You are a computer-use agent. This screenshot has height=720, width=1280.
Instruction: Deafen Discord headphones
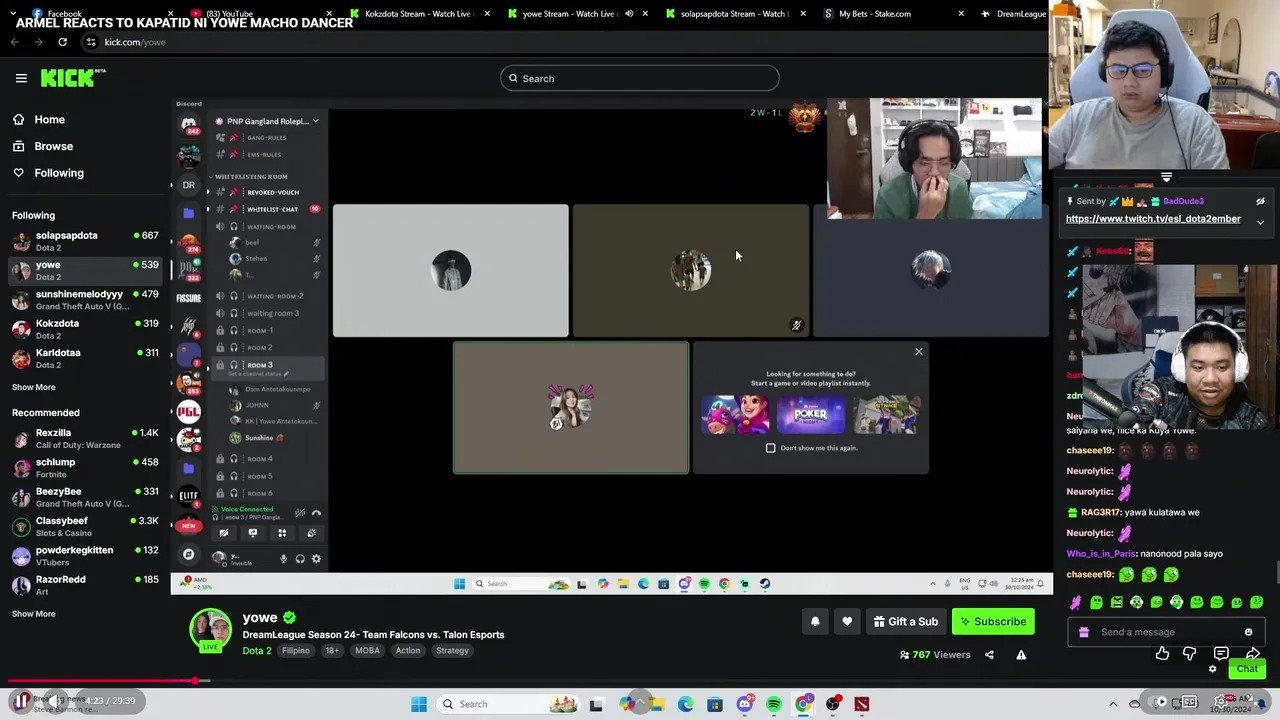pos(300,559)
